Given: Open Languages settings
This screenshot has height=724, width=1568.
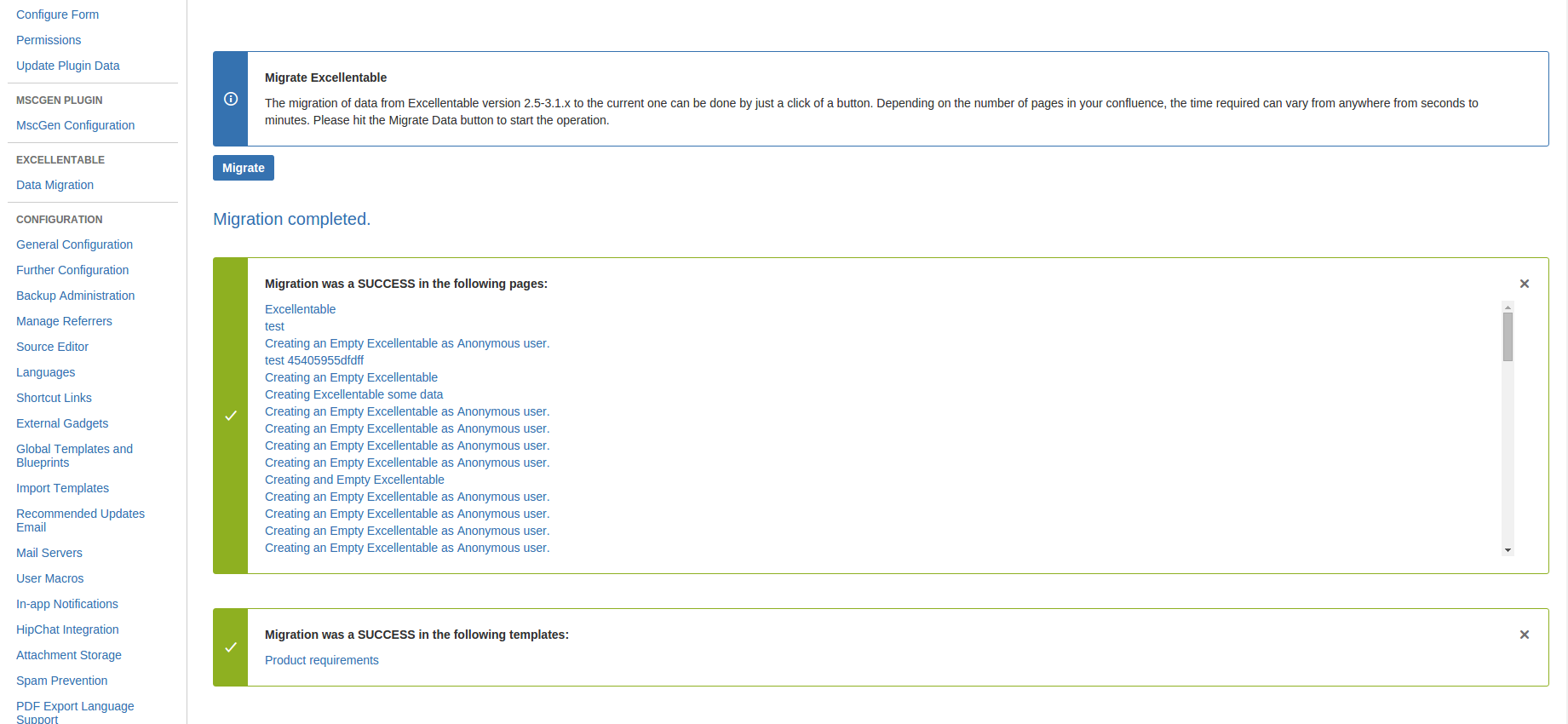Looking at the screenshot, I should (45, 372).
